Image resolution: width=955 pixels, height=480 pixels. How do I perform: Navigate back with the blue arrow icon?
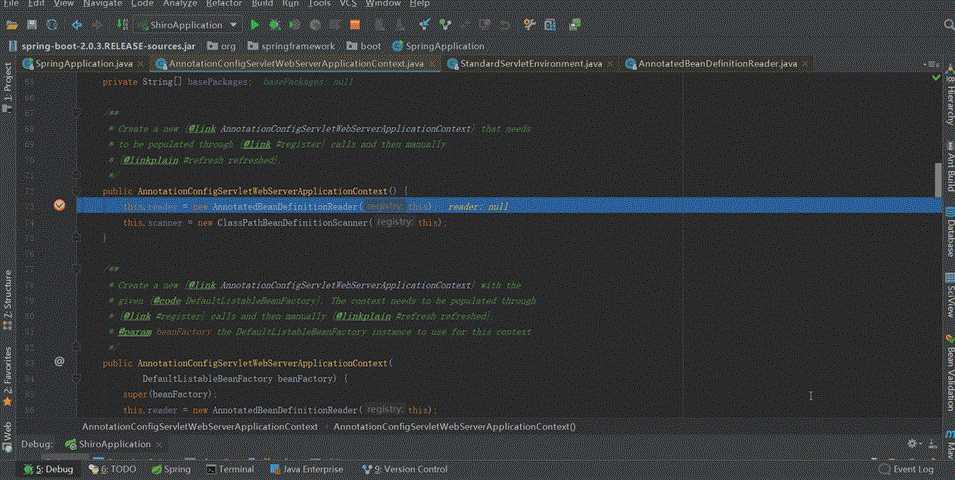pos(77,25)
